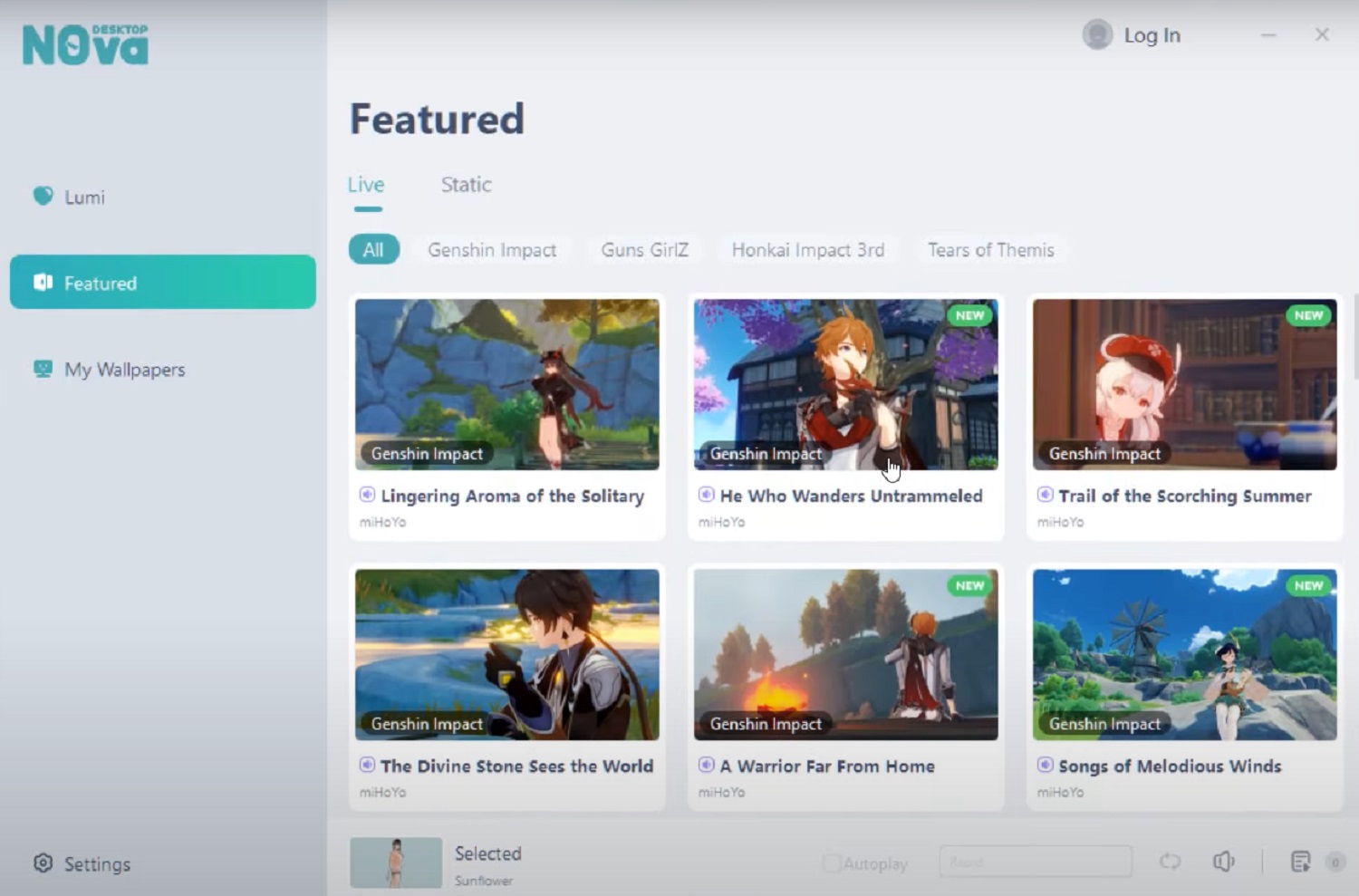Click title text Songs of Melodious Winds
Screen dimensions: 1359x896
pyautogui.click(x=1170, y=766)
